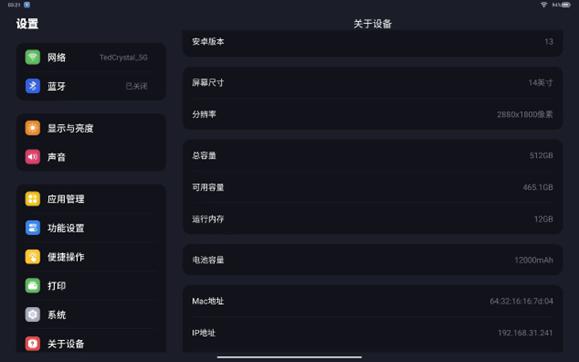Tap the Mac地址 row
Screen dimensions: 579x362
coord(373,301)
